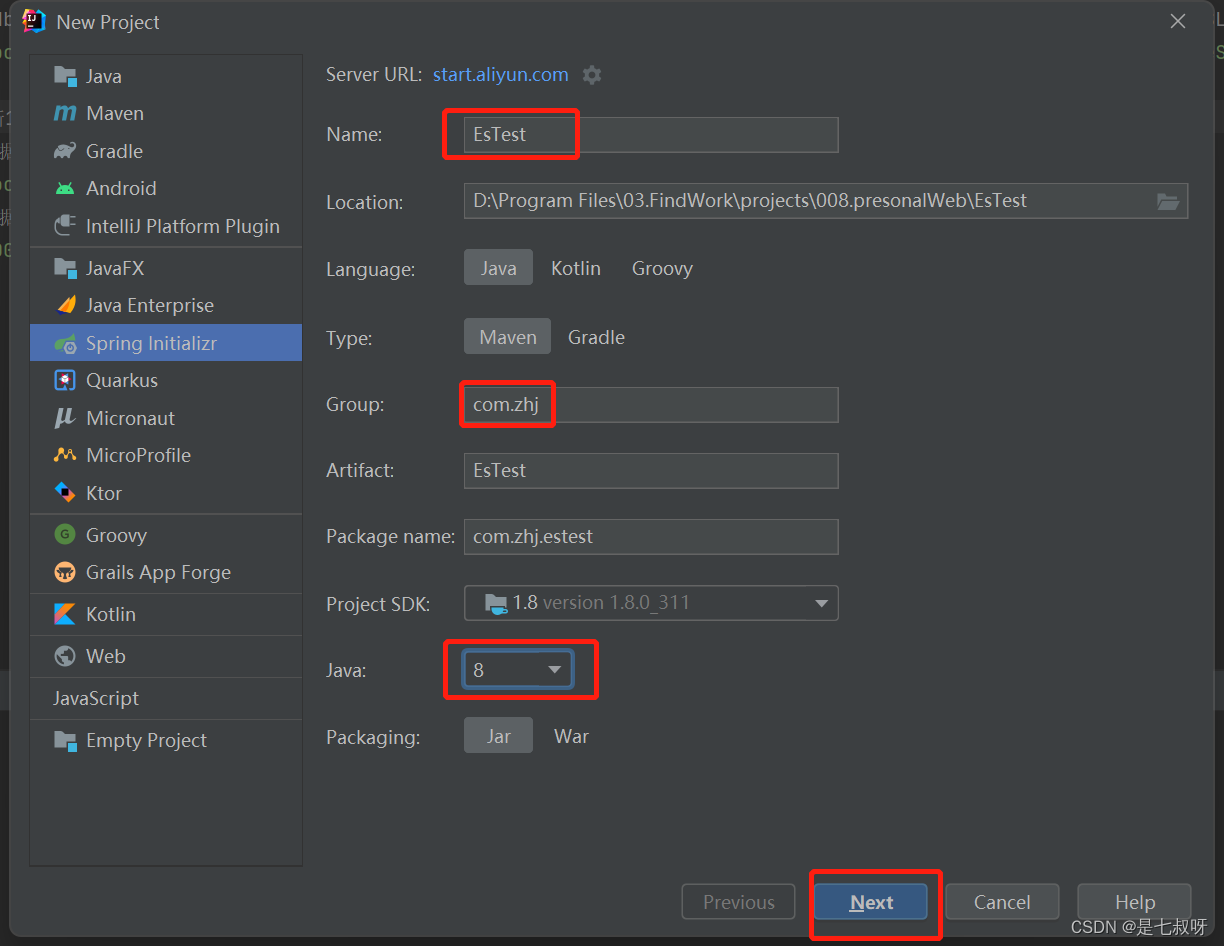Select JavaScript in the project type list
The image size is (1224, 946).
click(x=166, y=698)
